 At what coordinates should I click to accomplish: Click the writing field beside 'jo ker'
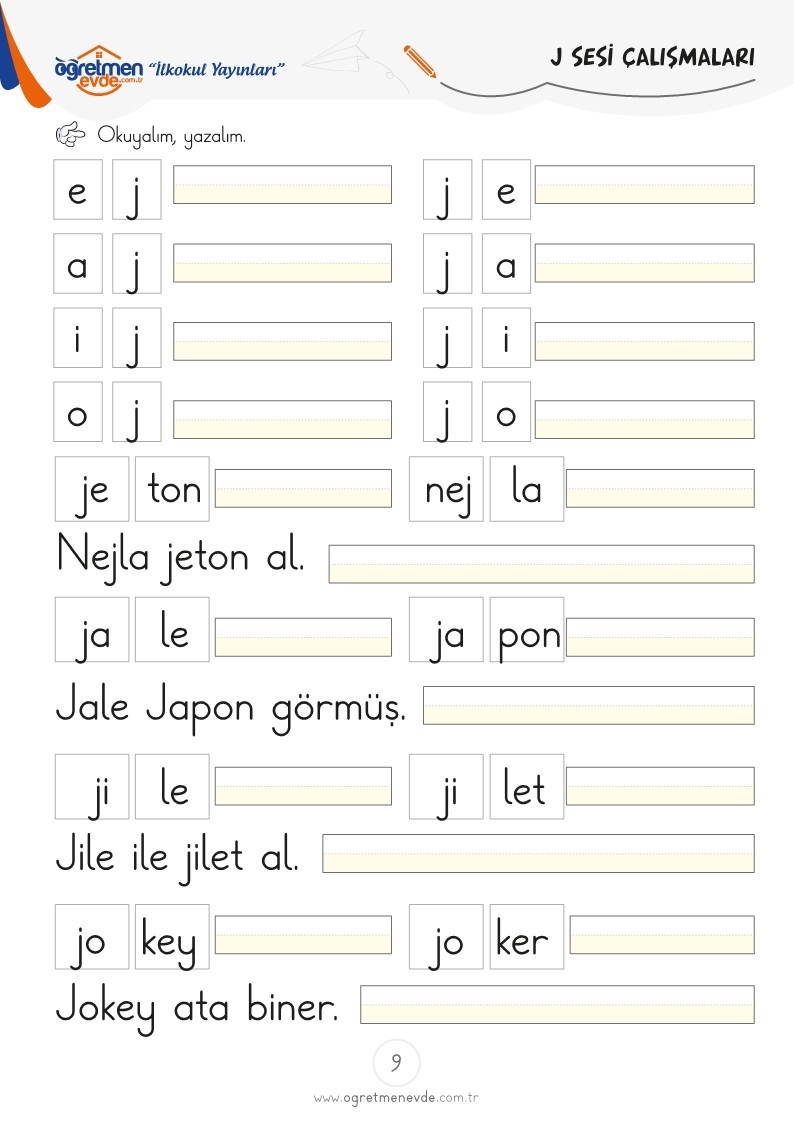(662, 935)
